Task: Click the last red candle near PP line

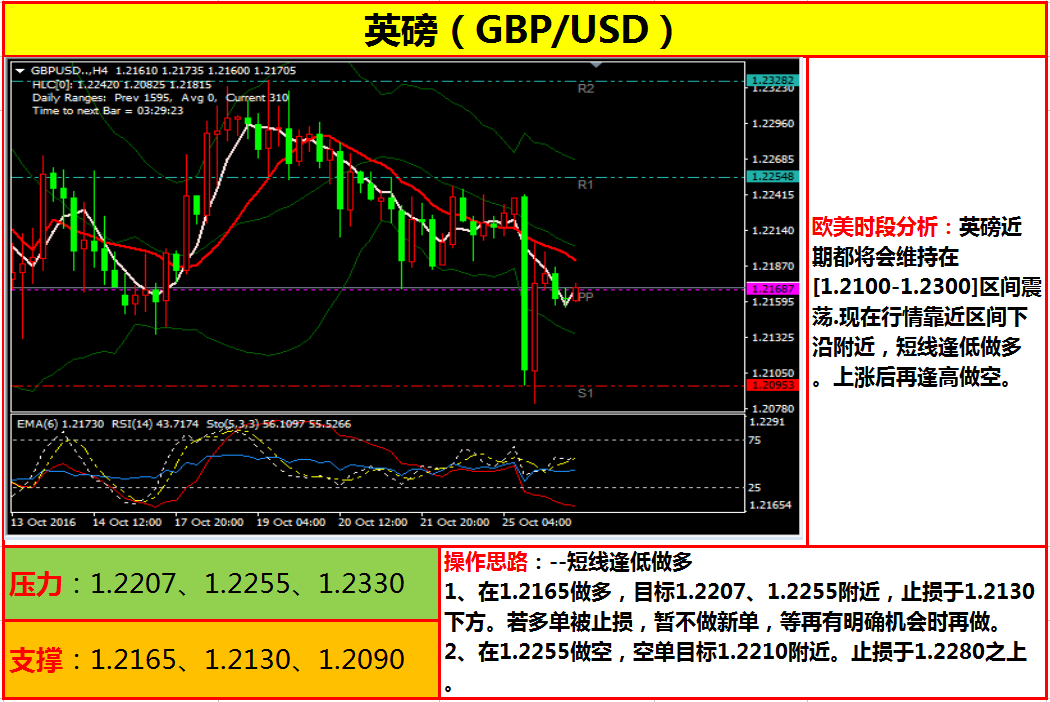Action: [577, 292]
